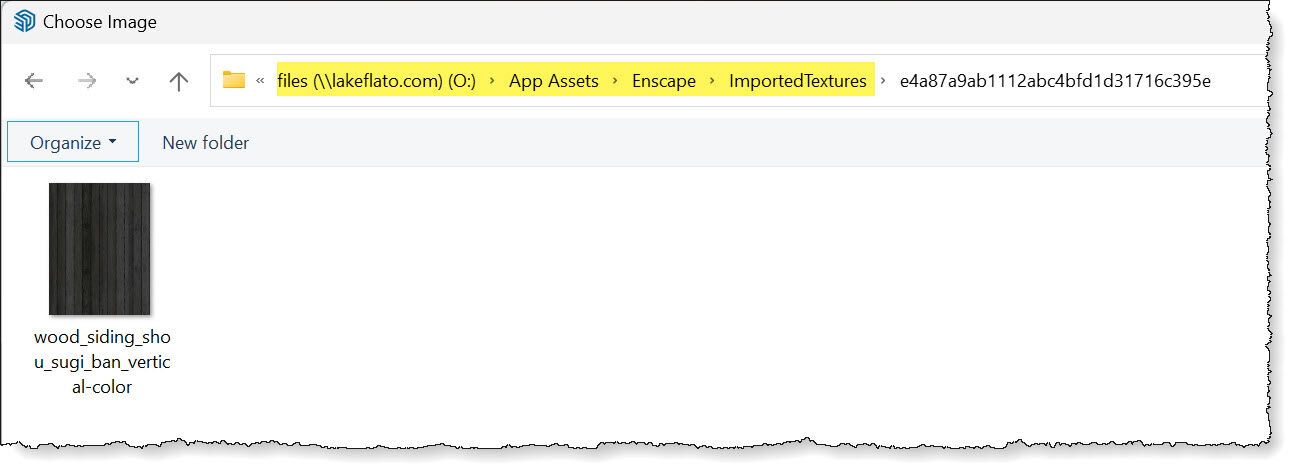1299x475 pixels.
Task: Expand the chevron after App Assets
Action: click(616, 81)
